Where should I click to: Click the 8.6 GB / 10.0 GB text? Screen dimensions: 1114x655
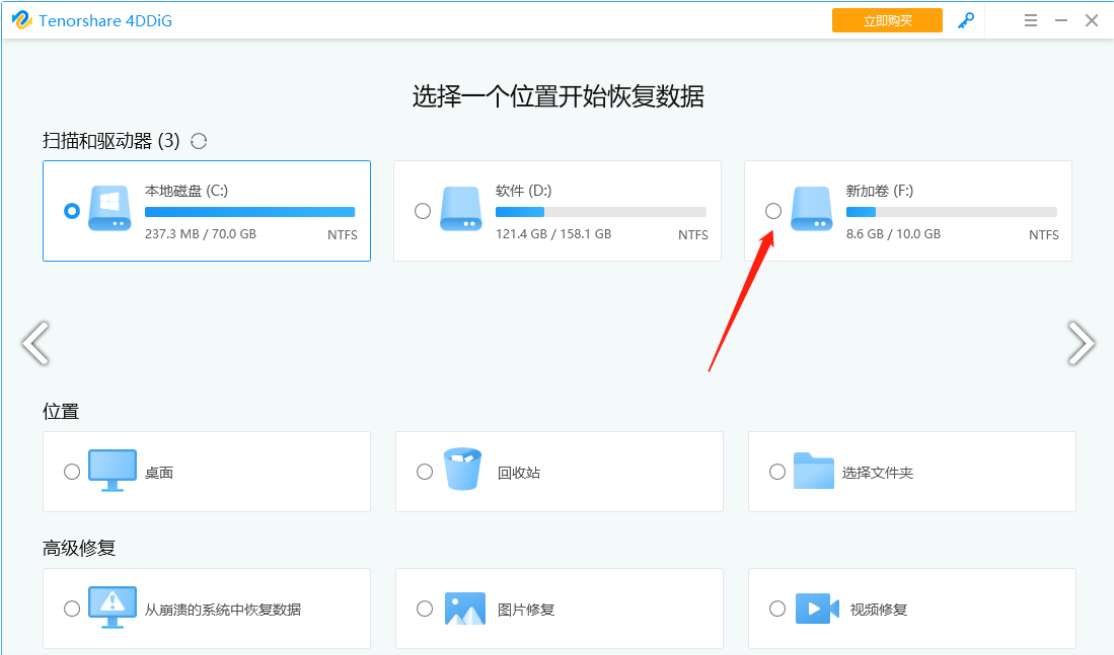[x=893, y=234]
